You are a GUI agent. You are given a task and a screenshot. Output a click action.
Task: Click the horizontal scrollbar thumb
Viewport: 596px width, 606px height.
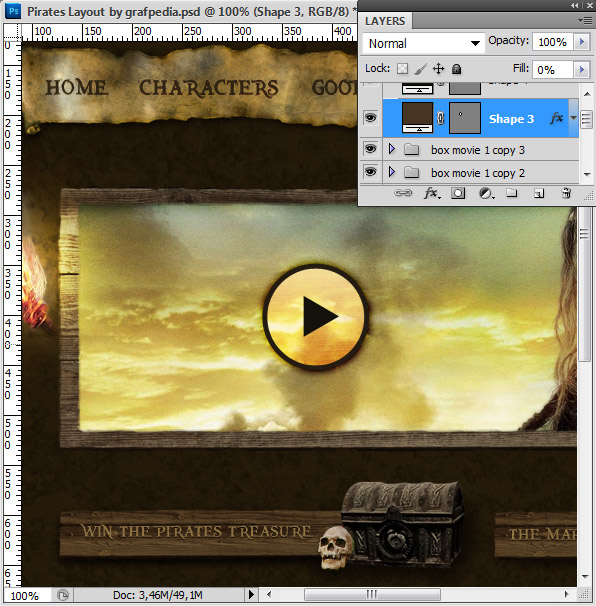tap(372, 594)
